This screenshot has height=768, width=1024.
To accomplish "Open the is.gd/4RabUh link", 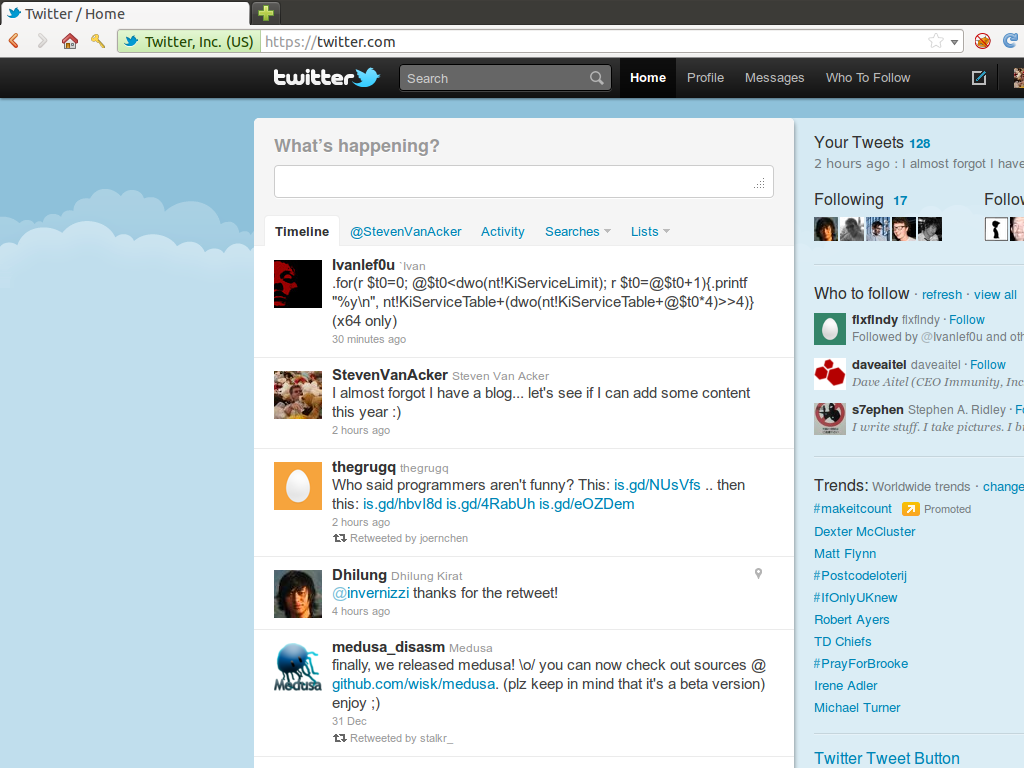I will tap(490, 504).
